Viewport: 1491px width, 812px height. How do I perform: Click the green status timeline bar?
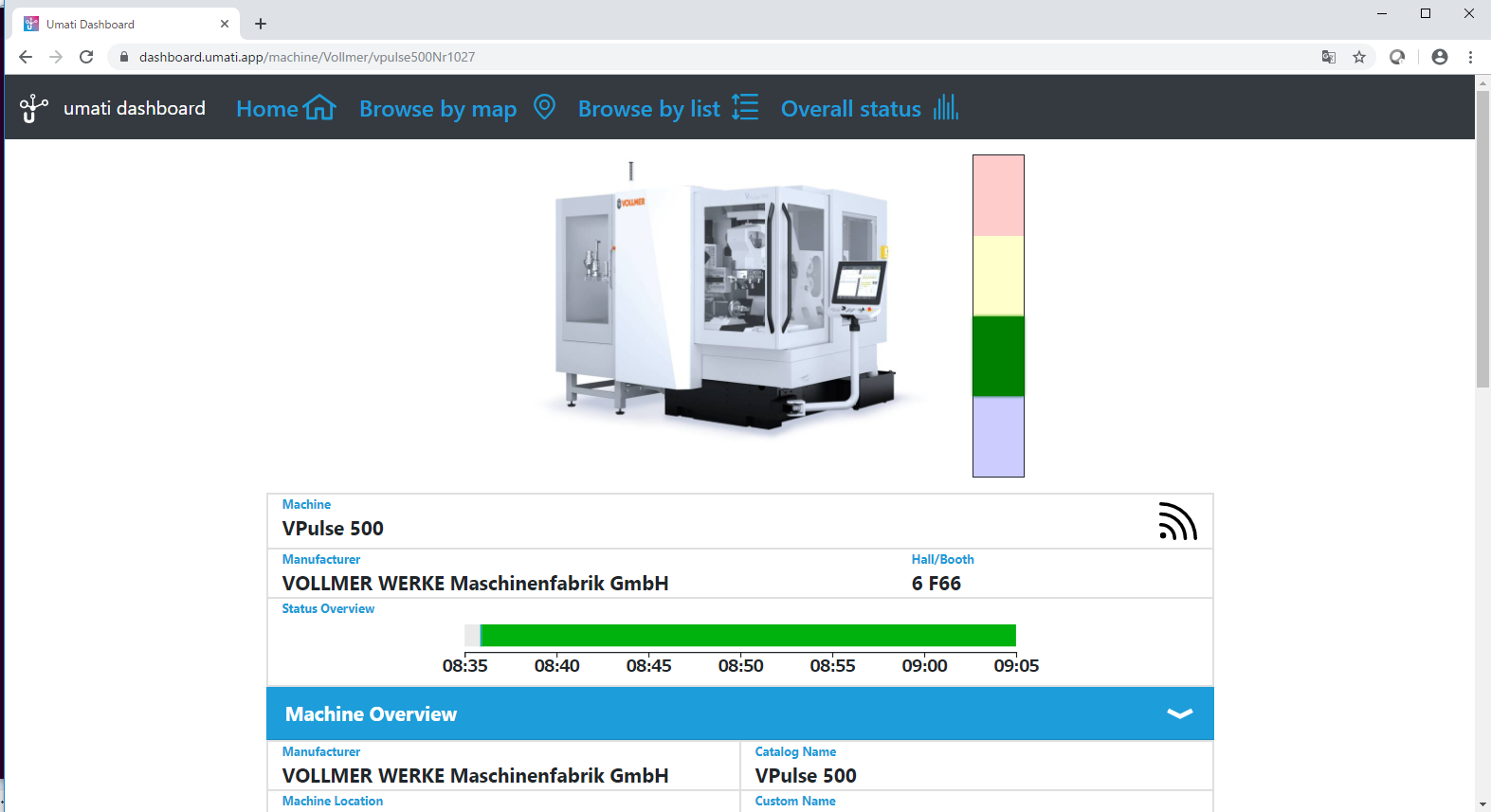pyautogui.click(x=748, y=635)
